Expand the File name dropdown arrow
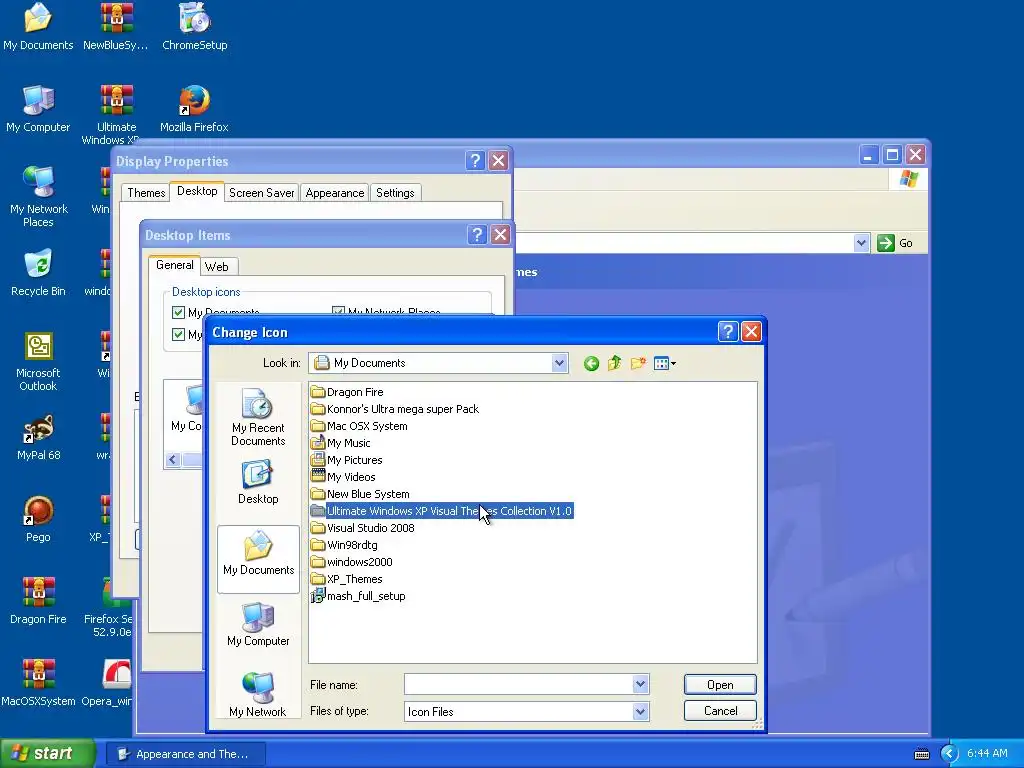The height and width of the screenshot is (768, 1024). coord(641,684)
